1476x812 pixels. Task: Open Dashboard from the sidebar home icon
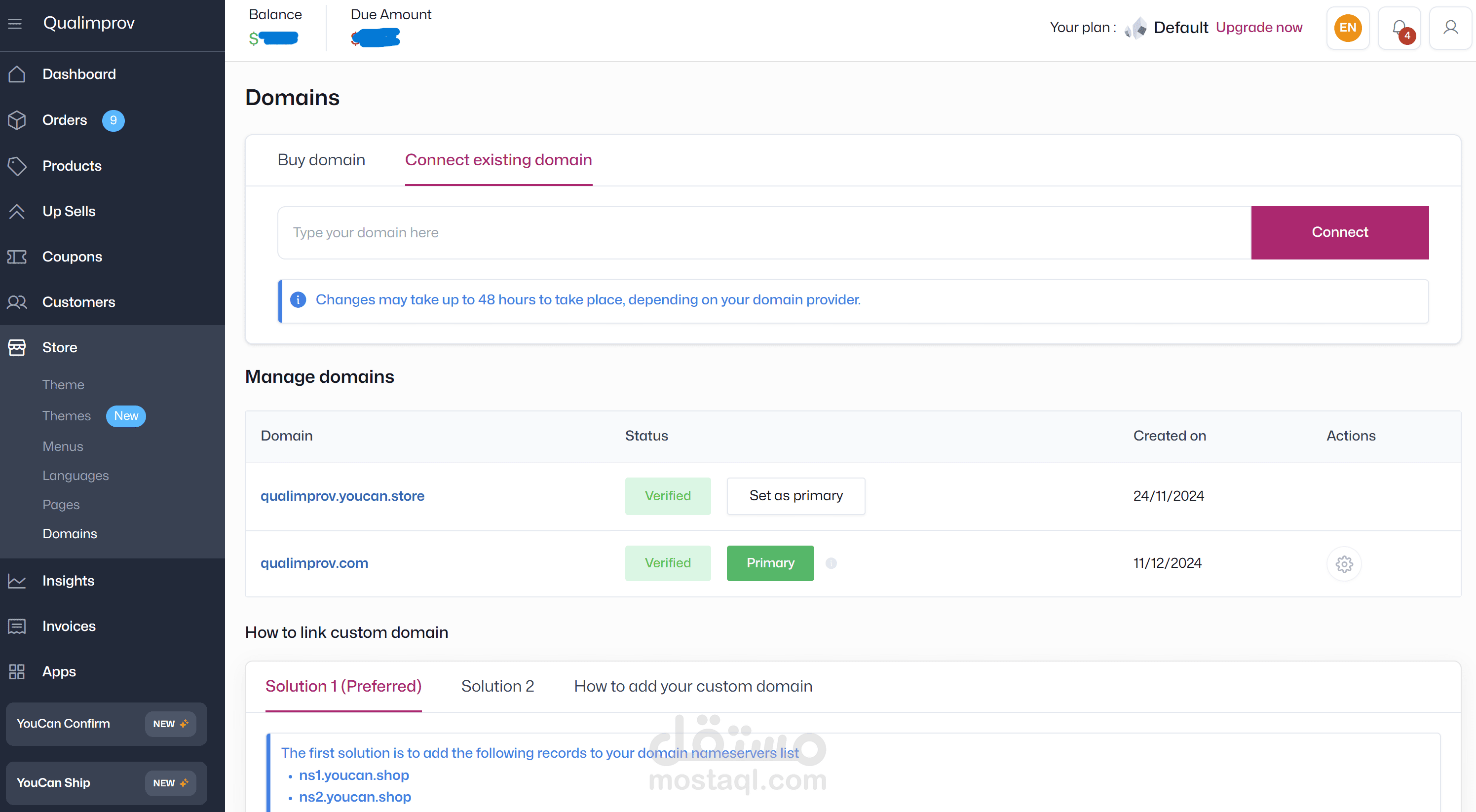coord(17,74)
